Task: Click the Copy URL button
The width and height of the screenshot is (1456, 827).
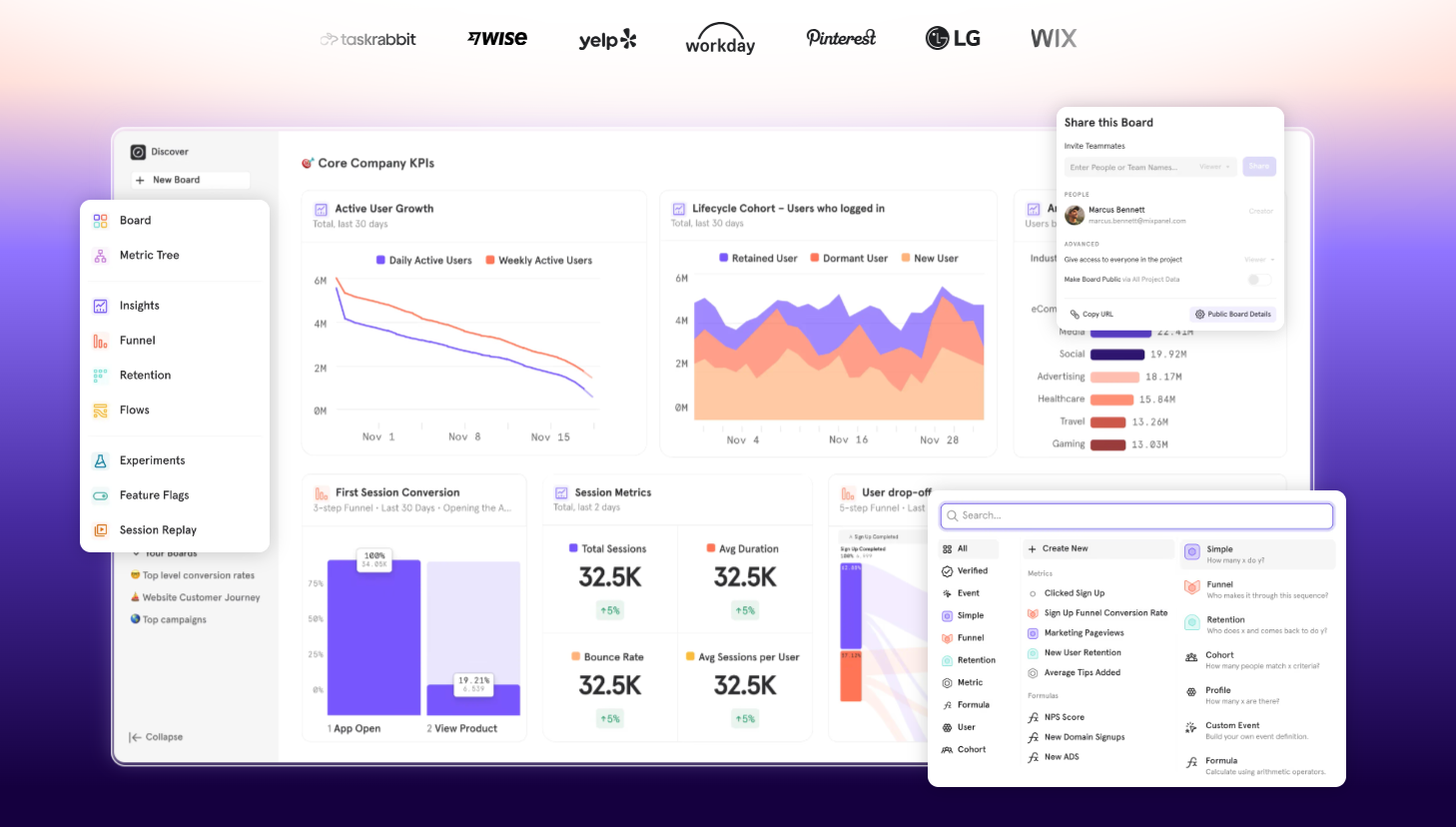Action: 1092,314
